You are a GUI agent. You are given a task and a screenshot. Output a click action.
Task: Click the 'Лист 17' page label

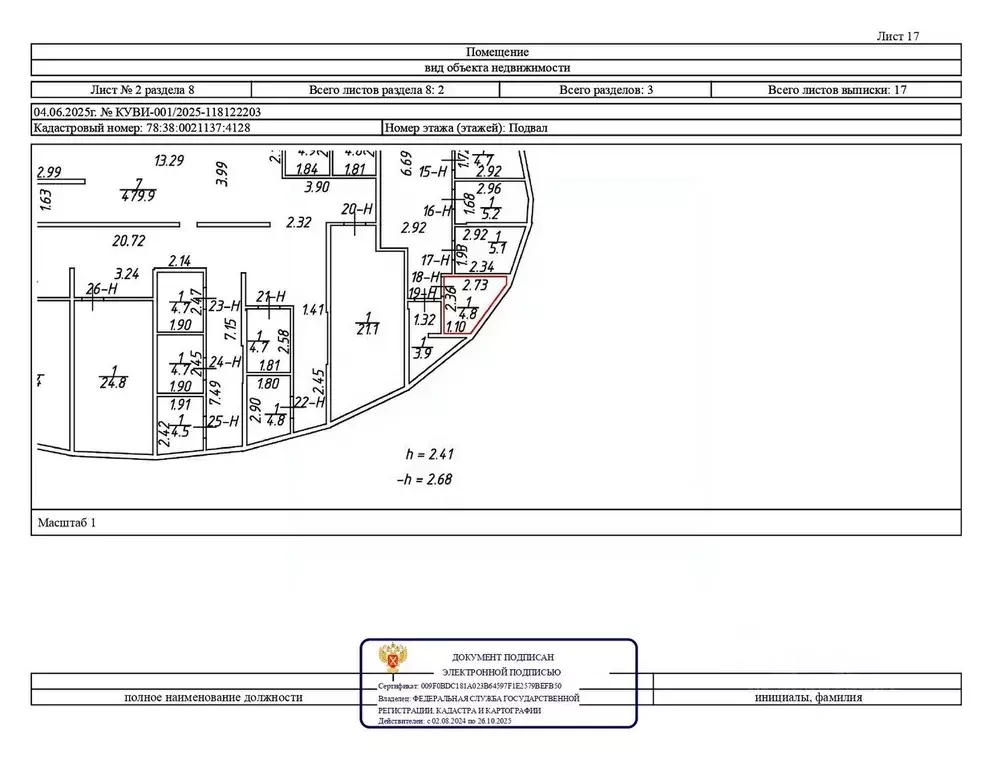(x=896, y=36)
